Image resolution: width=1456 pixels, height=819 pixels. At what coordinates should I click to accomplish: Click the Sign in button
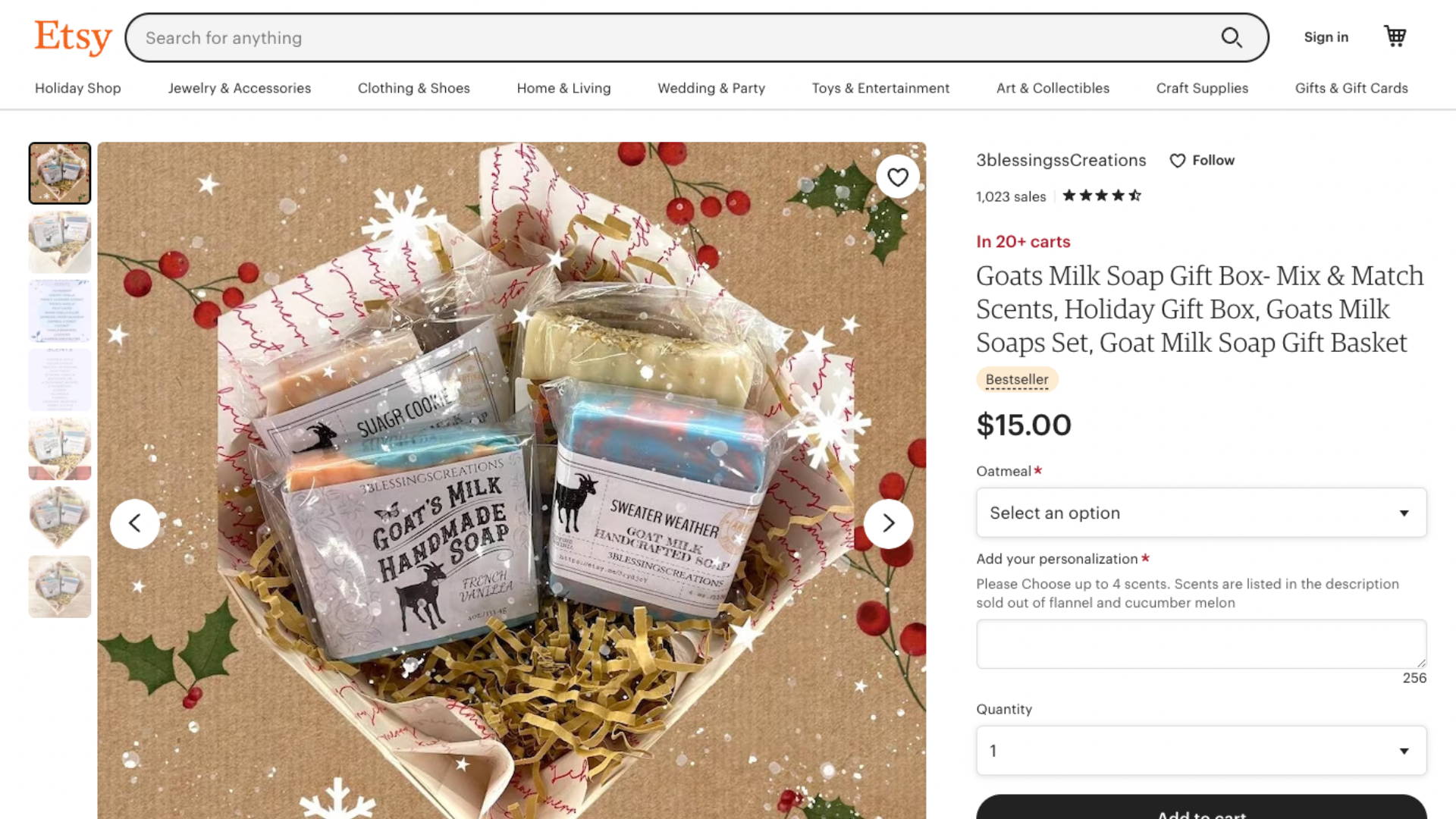(x=1326, y=37)
